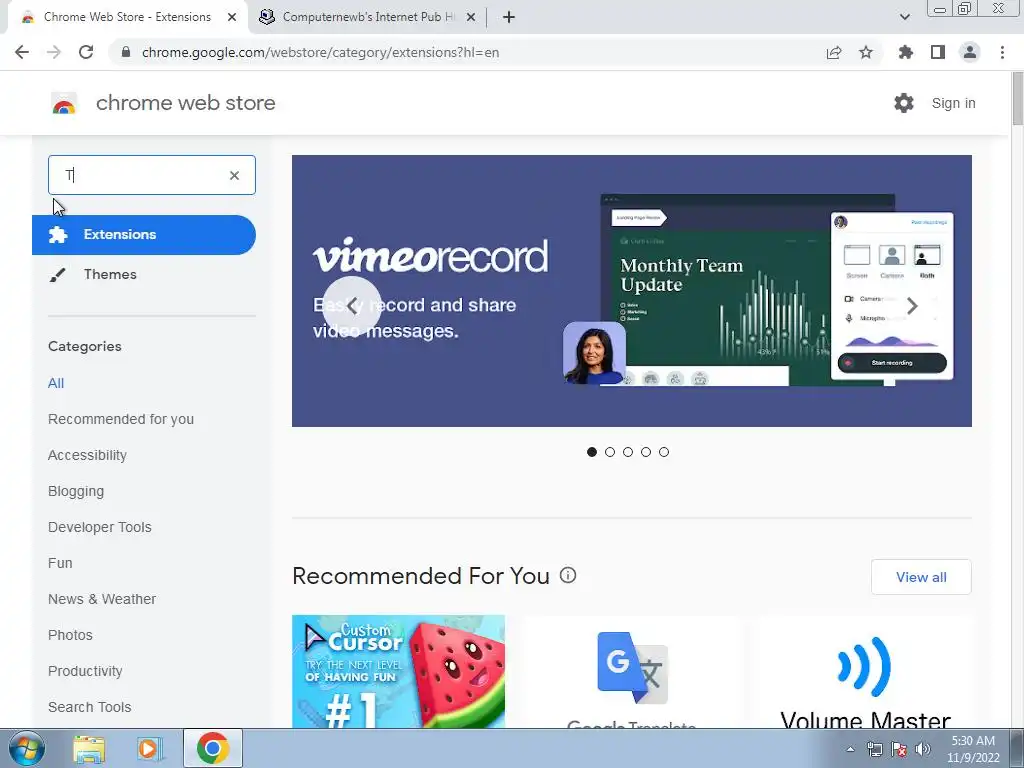The image size is (1024, 768).
Task: Choose the Photos category
Action: point(70,635)
